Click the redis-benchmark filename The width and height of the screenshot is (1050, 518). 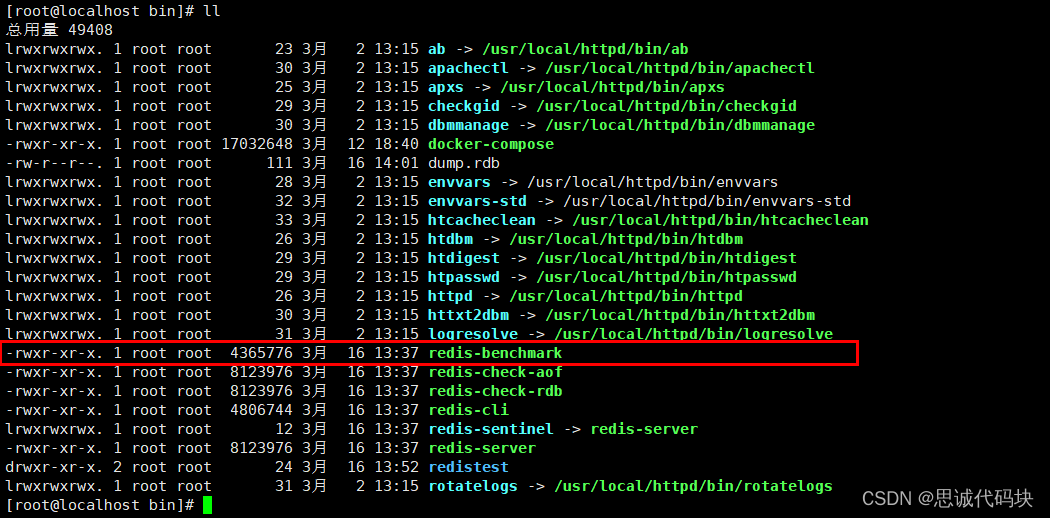pos(495,353)
